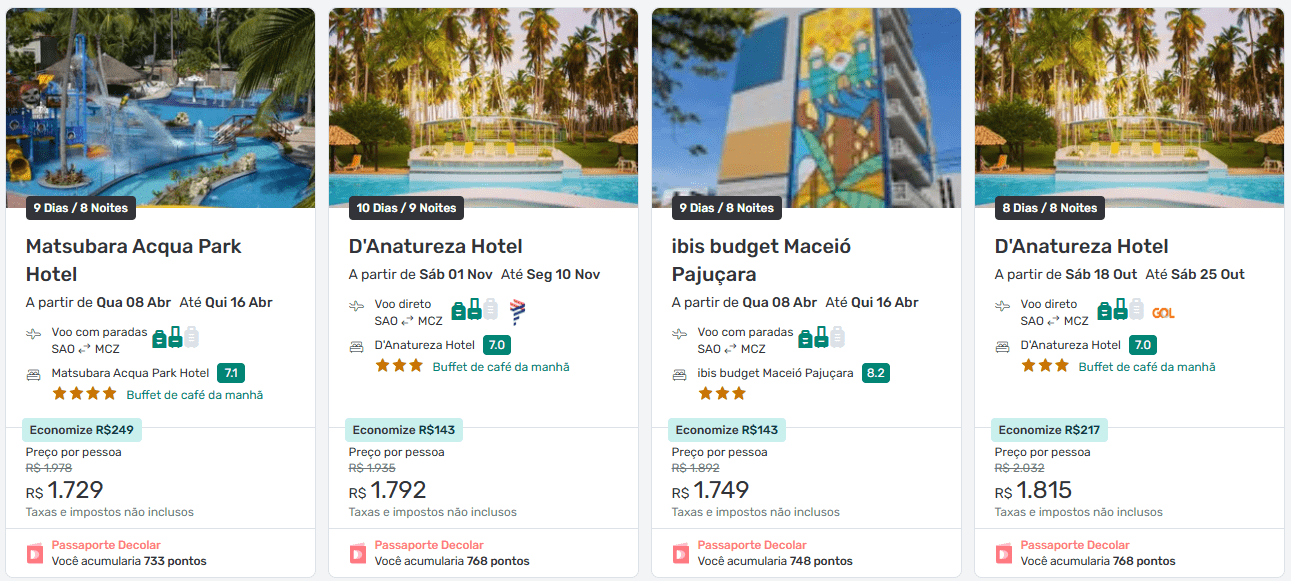Click the 7.1 rating badge
This screenshot has width=1291, height=581.
tap(231, 373)
